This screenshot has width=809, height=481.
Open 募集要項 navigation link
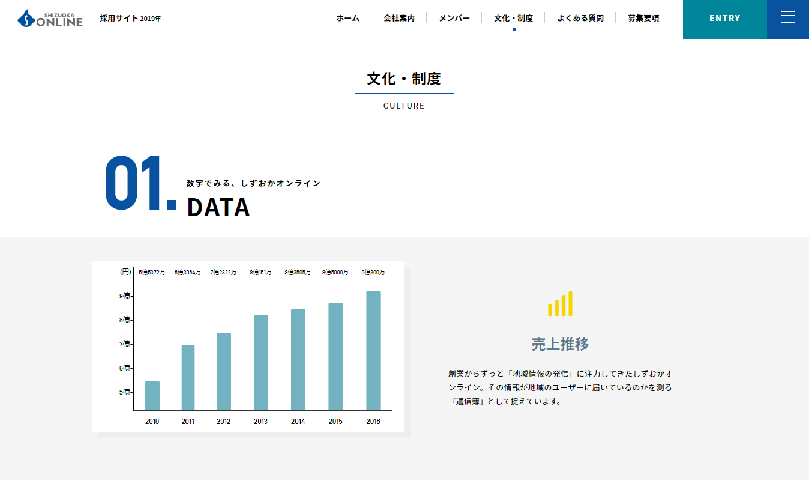(643, 18)
